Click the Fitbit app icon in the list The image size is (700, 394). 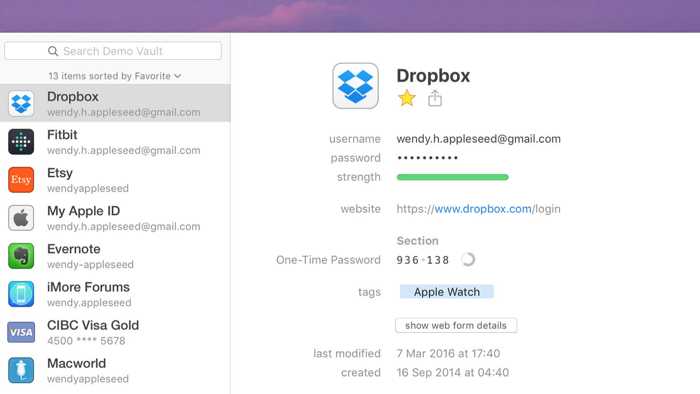pyautogui.click(x=21, y=141)
